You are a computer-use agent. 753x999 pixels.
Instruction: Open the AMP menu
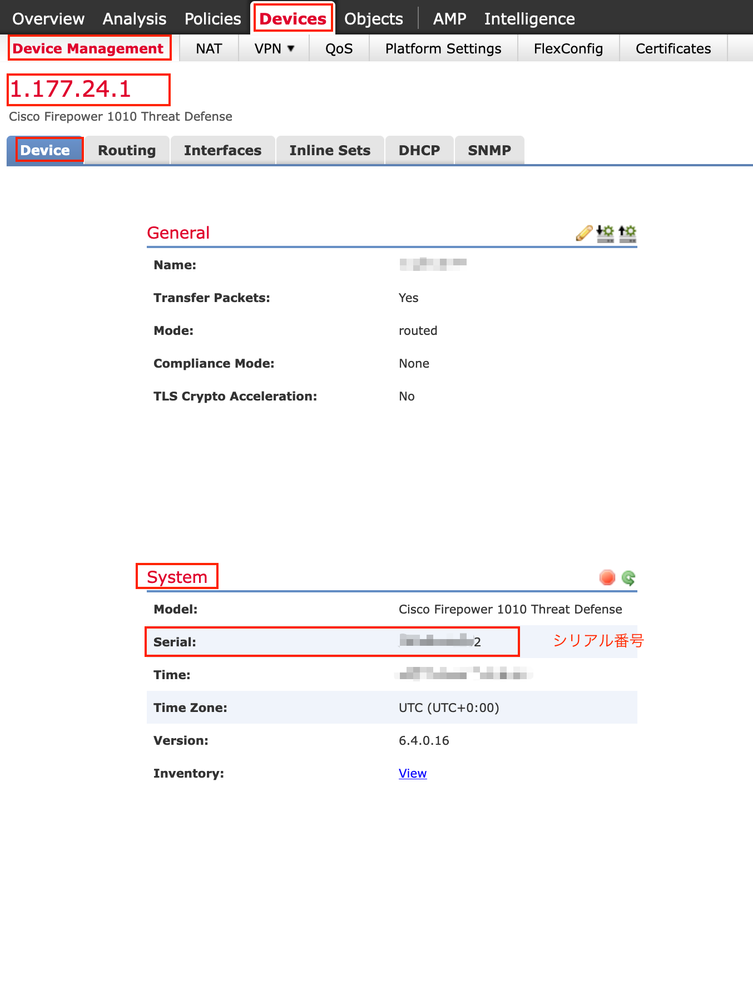point(450,18)
